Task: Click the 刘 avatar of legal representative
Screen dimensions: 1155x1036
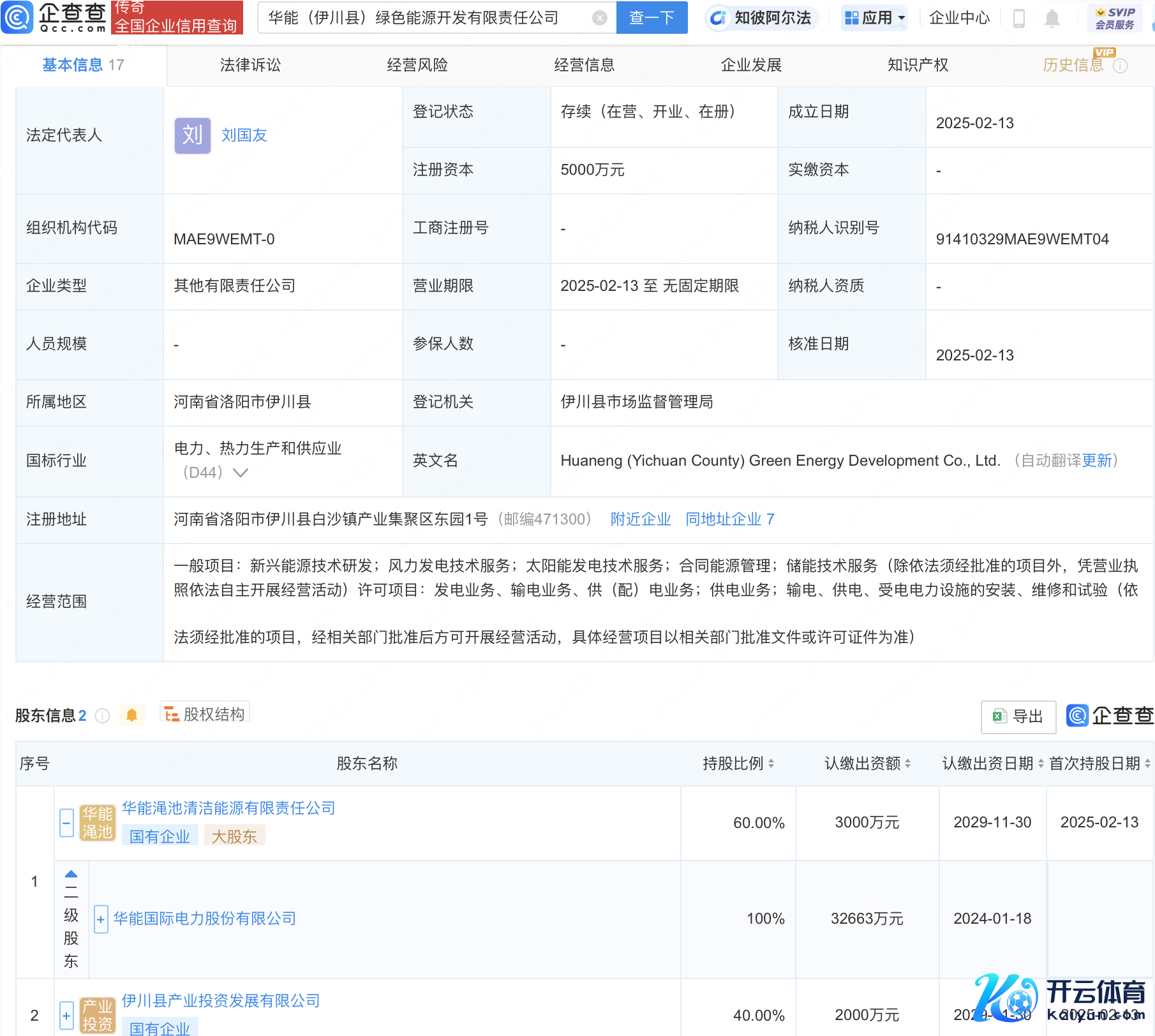Action: [192, 135]
